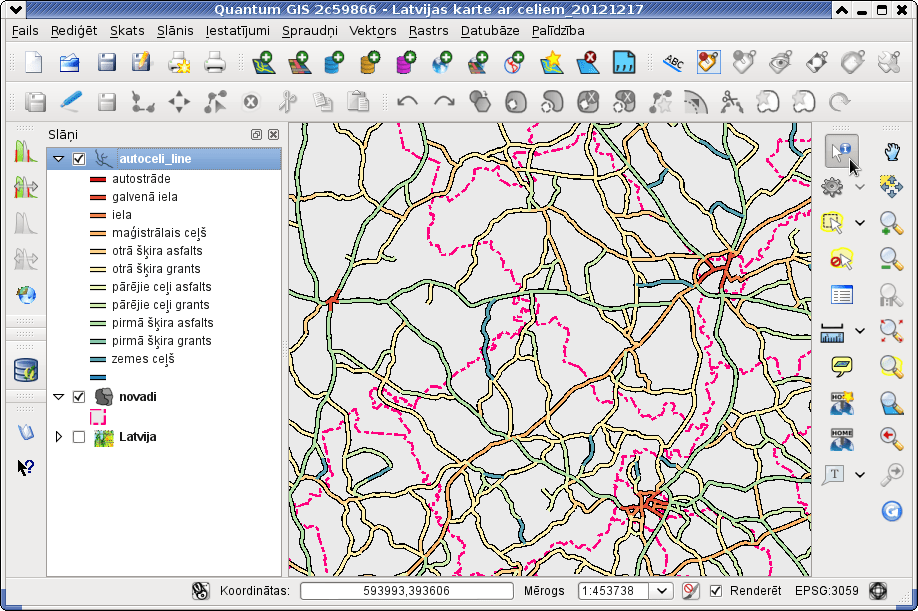Click the pink dashed novadi symbol swatch
918x611 pixels.
click(98, 417)
